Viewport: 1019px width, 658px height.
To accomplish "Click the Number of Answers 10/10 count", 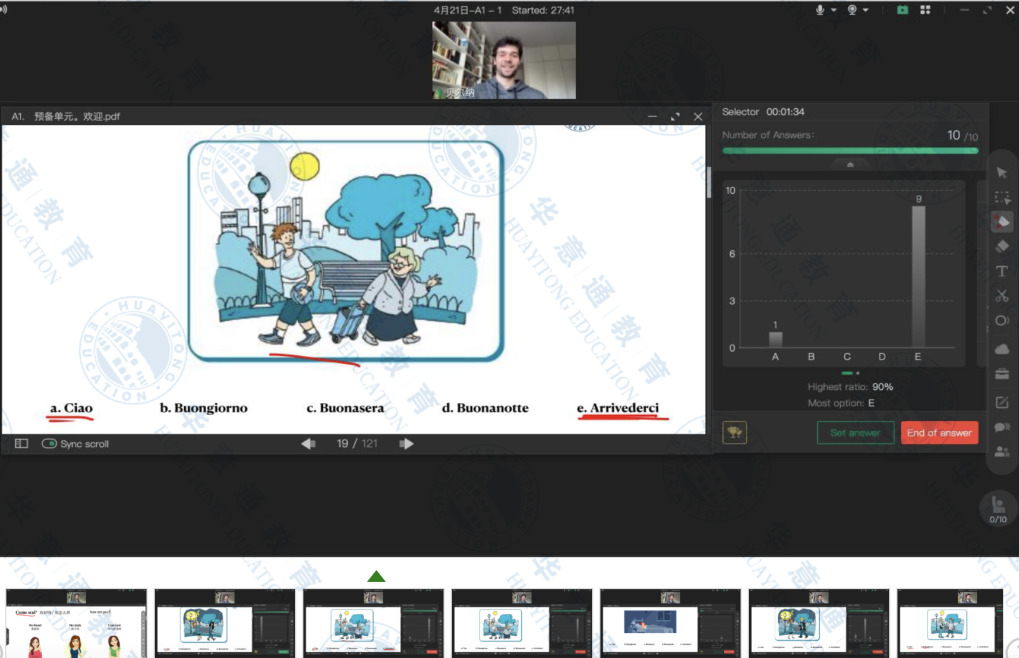I will [x=962, y=135].
